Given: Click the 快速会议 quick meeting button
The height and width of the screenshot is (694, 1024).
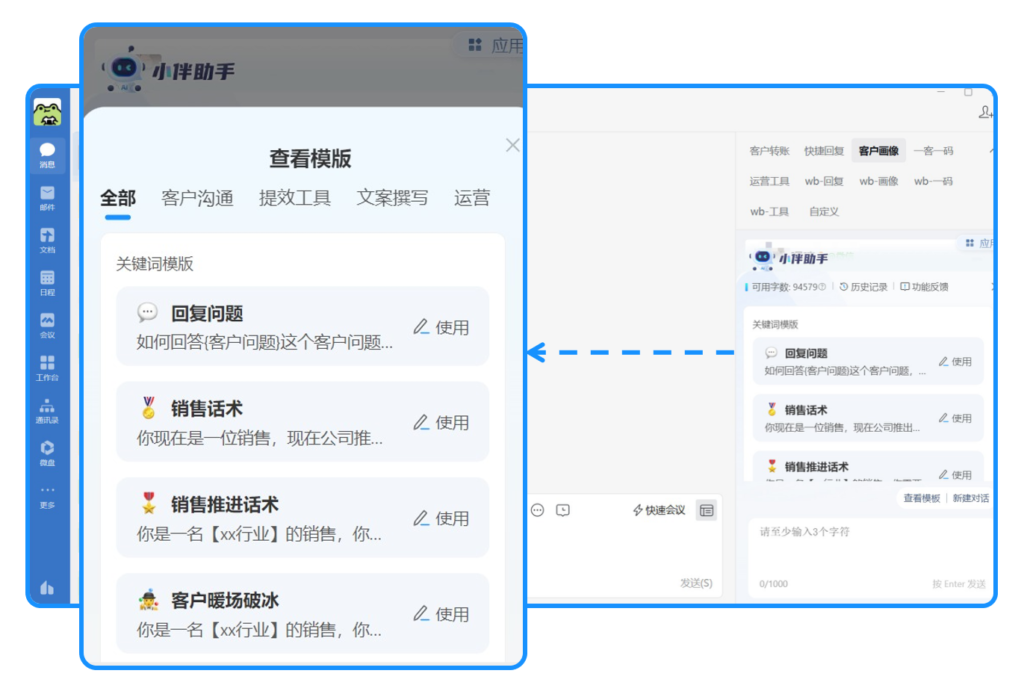Looking at the screenshot, I should click(659, 510).
